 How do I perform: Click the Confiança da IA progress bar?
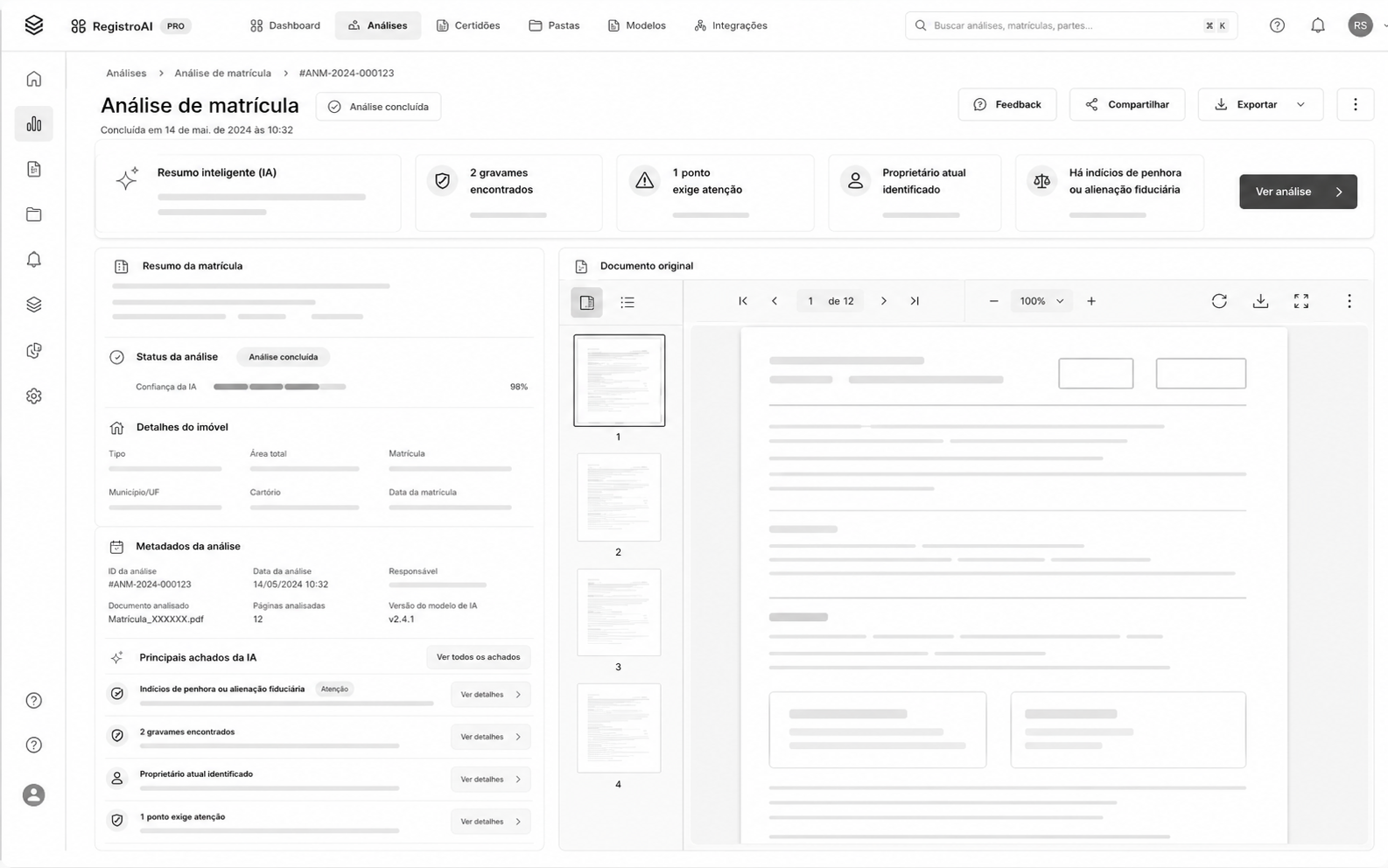(x=280, y=387)
